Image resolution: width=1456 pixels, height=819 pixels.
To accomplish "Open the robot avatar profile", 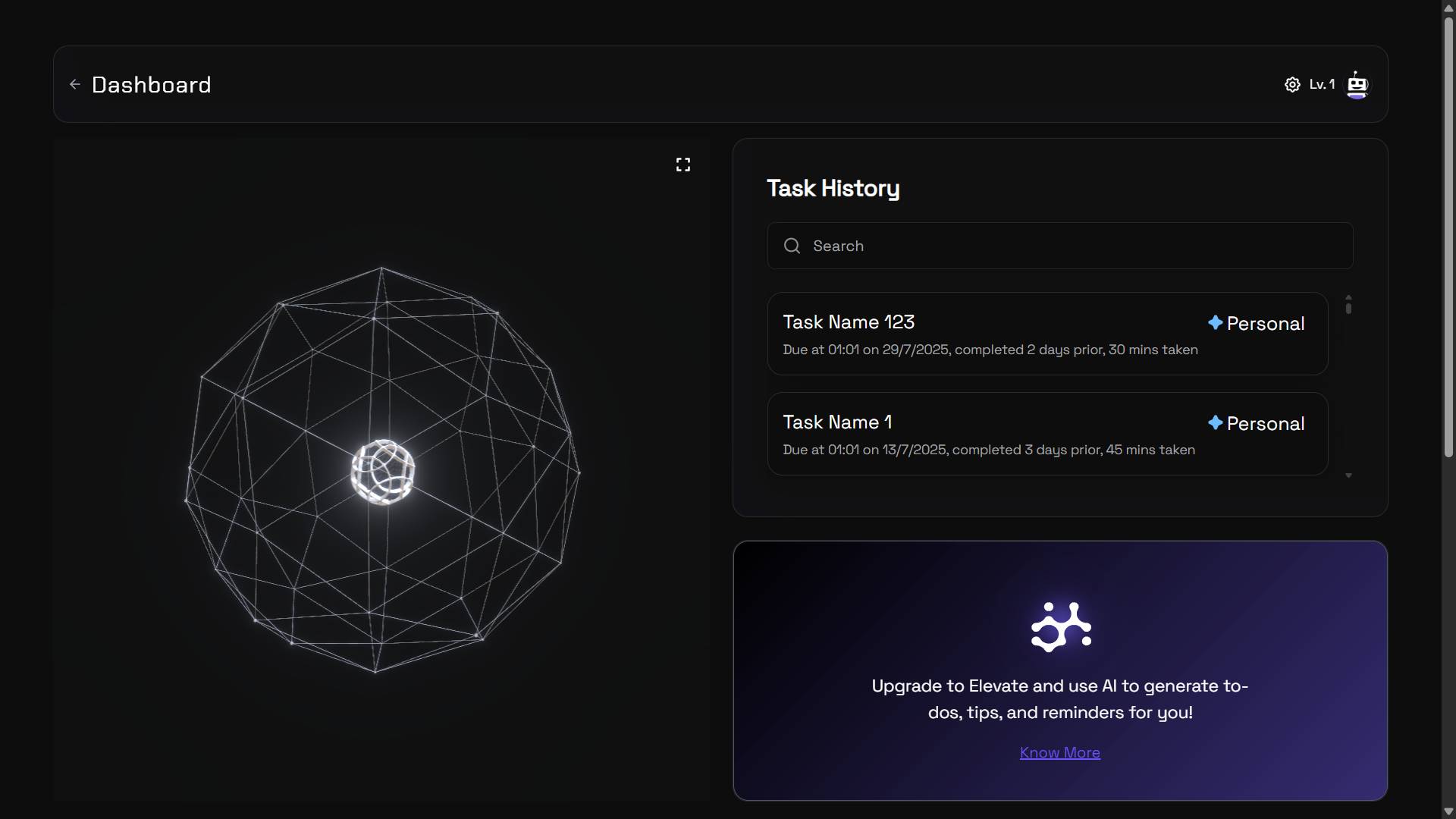I will click(1357, 84).
